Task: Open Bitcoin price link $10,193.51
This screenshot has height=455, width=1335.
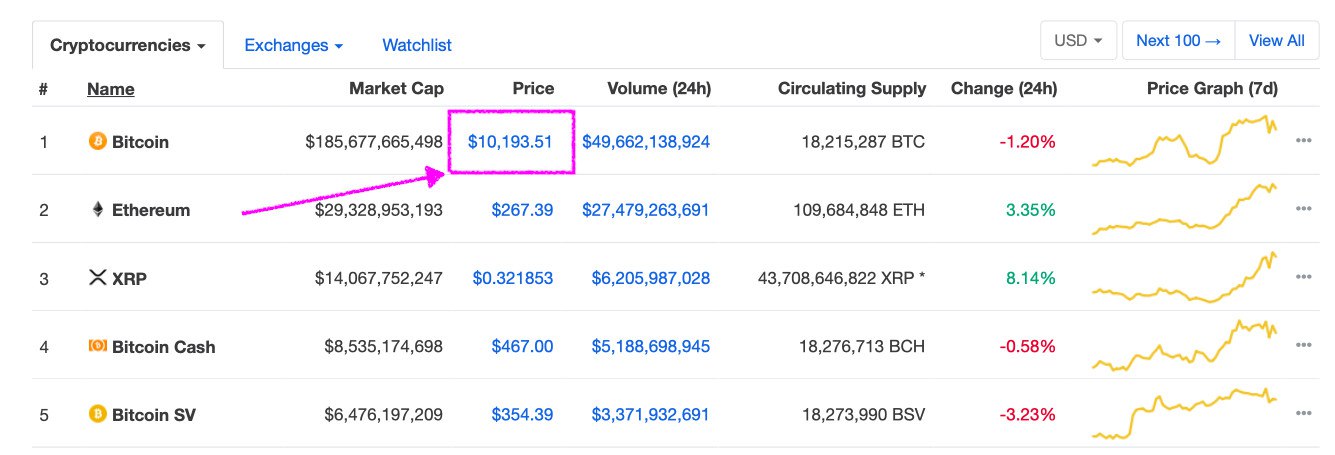Action: [x=510, y=142]
